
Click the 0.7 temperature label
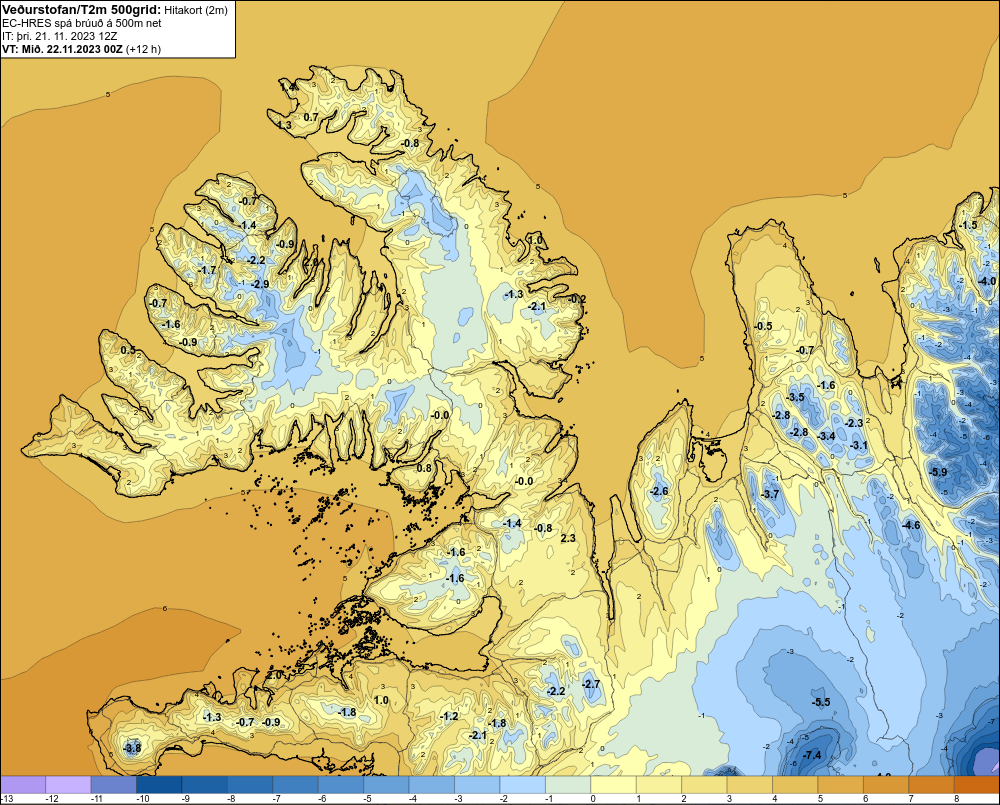click(x=311, y=117)
